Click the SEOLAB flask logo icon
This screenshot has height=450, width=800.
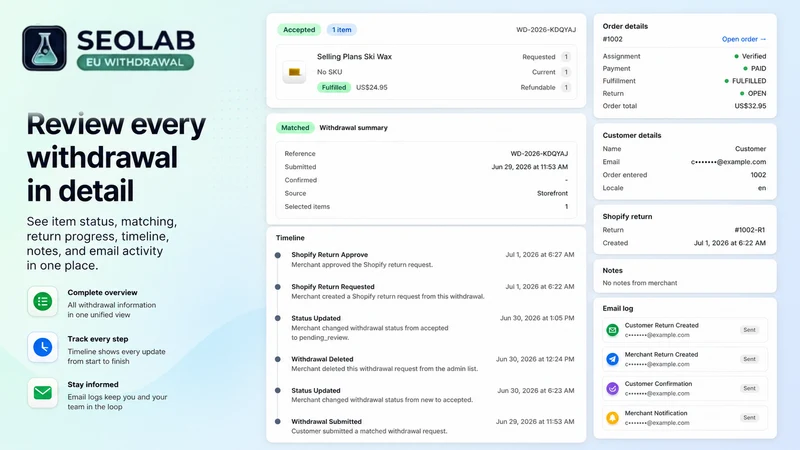click(x=44, y=48)
